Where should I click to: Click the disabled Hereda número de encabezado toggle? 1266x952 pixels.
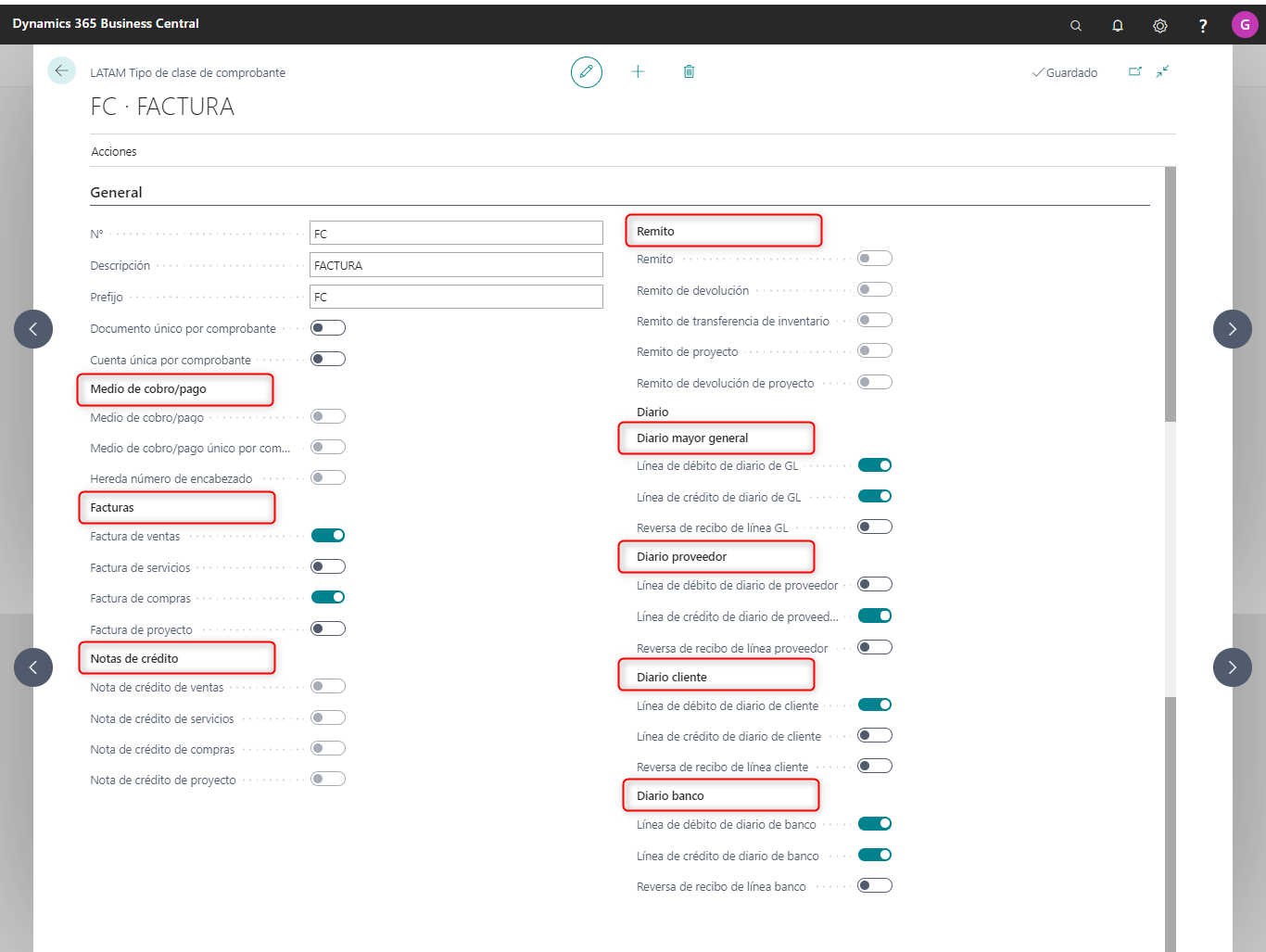click(x=328, y=477)
